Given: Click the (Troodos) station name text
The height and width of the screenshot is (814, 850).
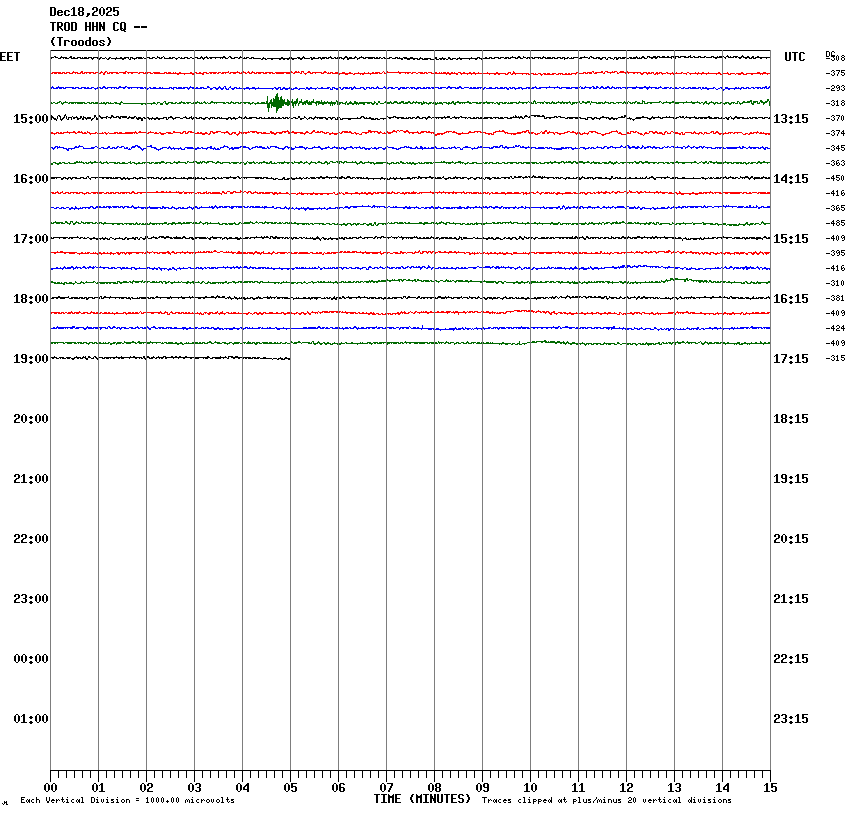Looking at the screenshot, I should tap(81, 42).
